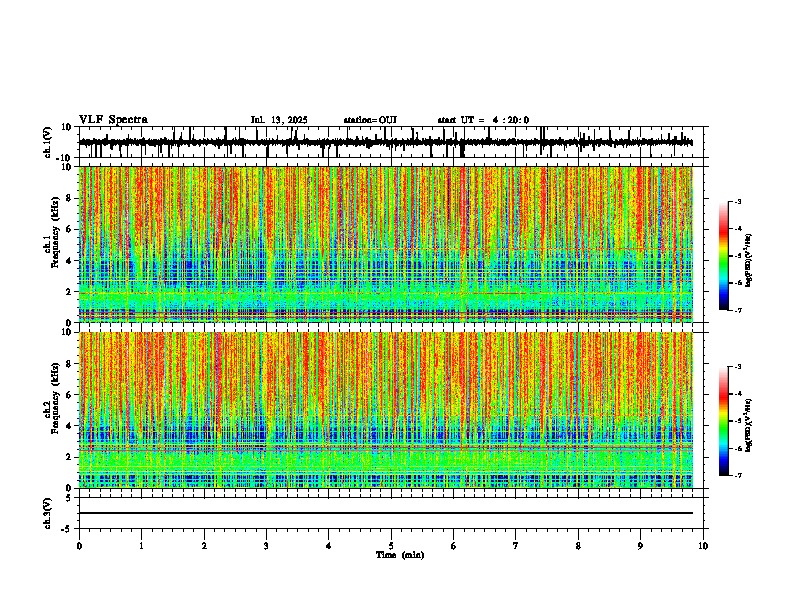Click the 6 kHz tick of ch.1 spectrogram

70,229
